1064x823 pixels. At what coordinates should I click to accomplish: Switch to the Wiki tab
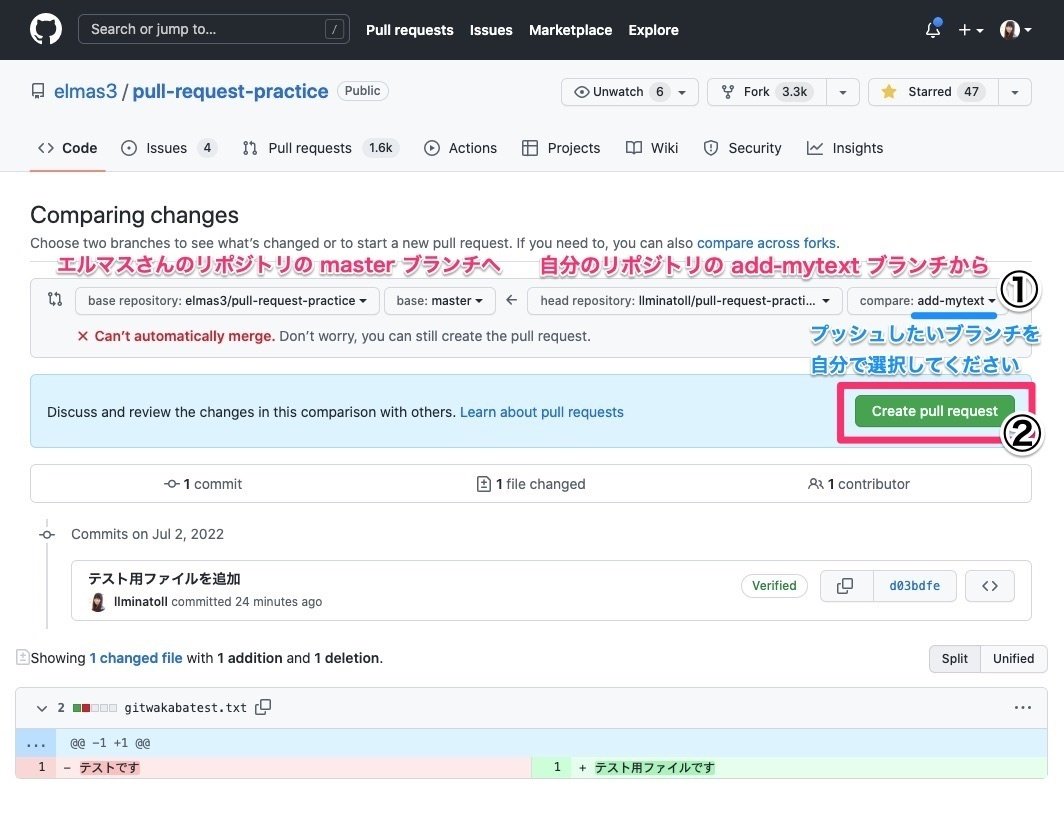(651, 148)
